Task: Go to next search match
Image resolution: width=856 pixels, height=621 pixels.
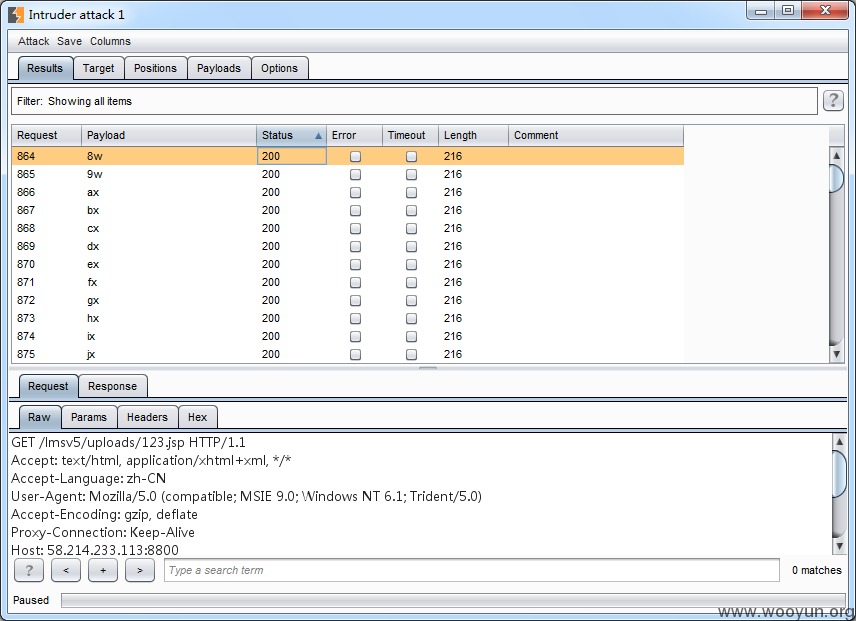Action: click(140, 570)
